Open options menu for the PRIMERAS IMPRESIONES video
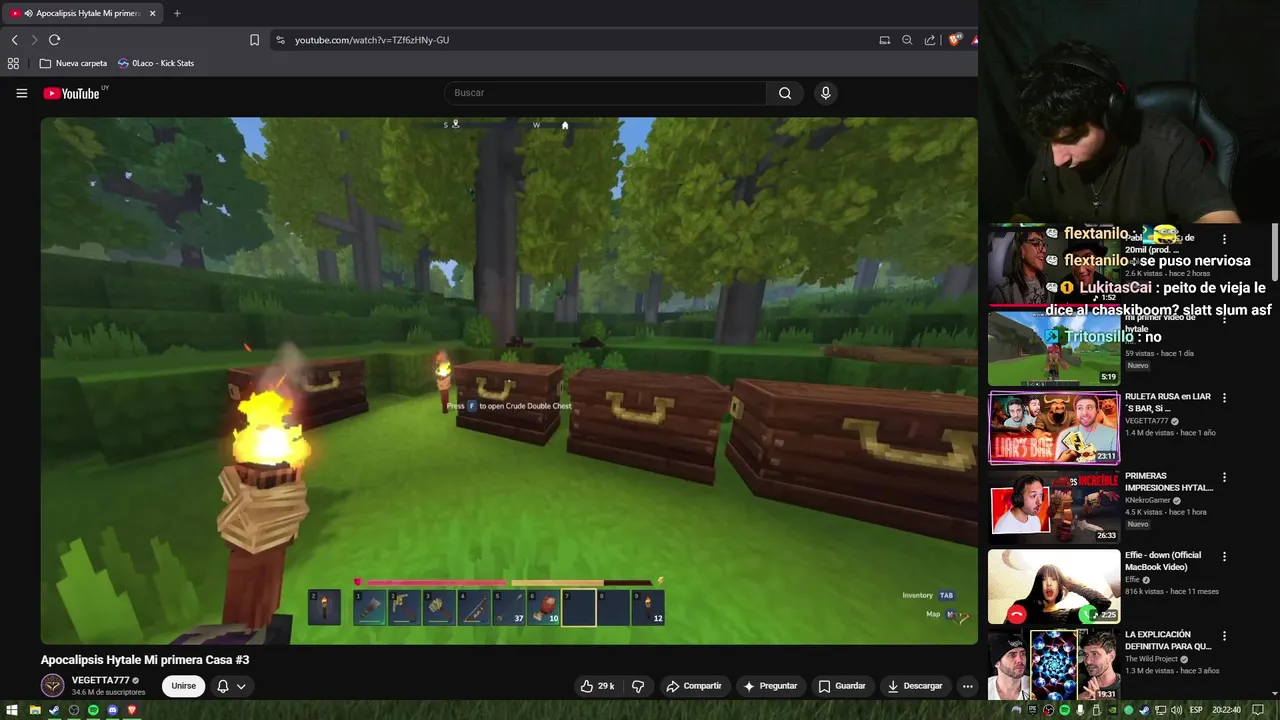The image size is (1280, 720). [x=1224, y=477]
